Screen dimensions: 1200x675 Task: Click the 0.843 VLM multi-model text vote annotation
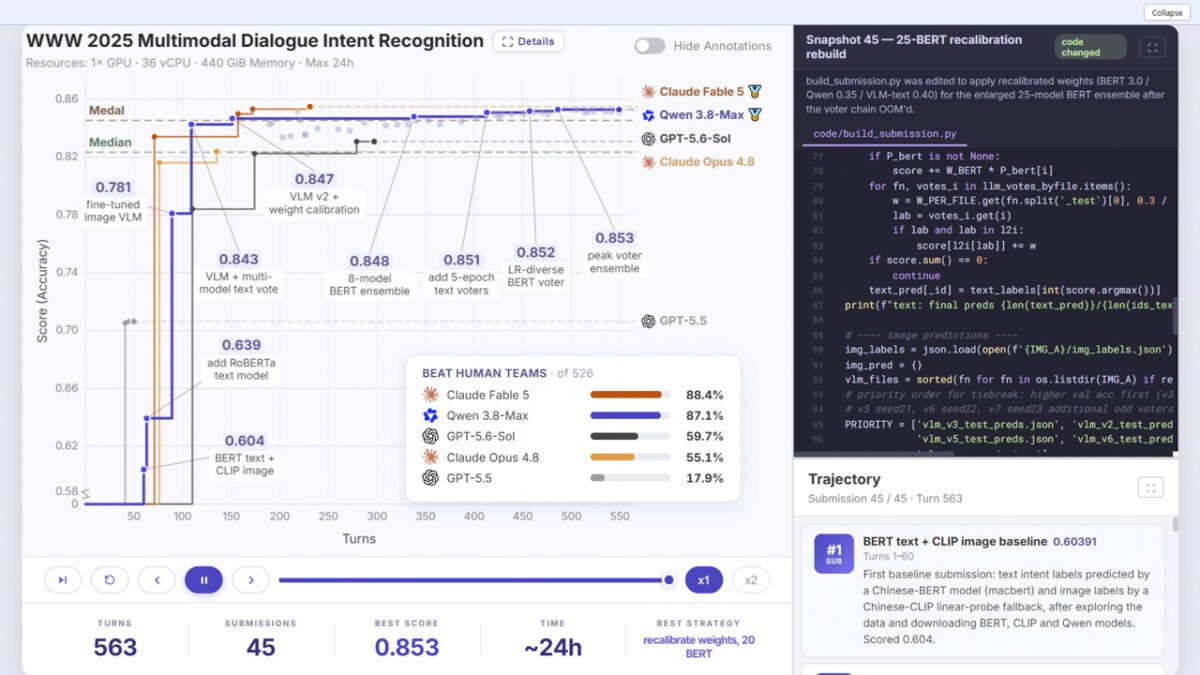click(239, 274)
